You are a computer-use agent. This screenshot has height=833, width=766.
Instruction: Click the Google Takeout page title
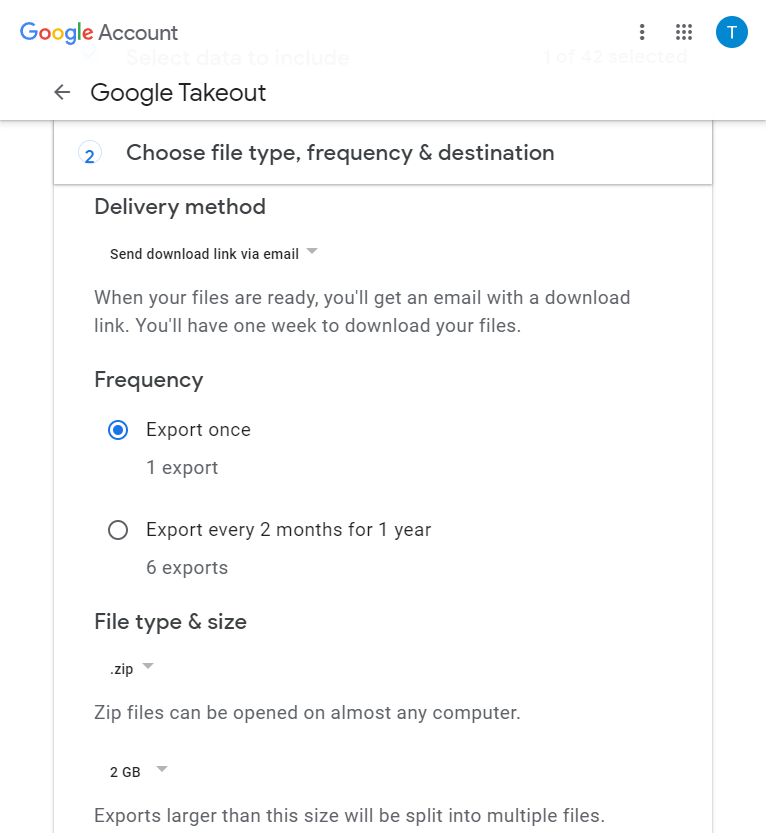(x=178, y=92)
